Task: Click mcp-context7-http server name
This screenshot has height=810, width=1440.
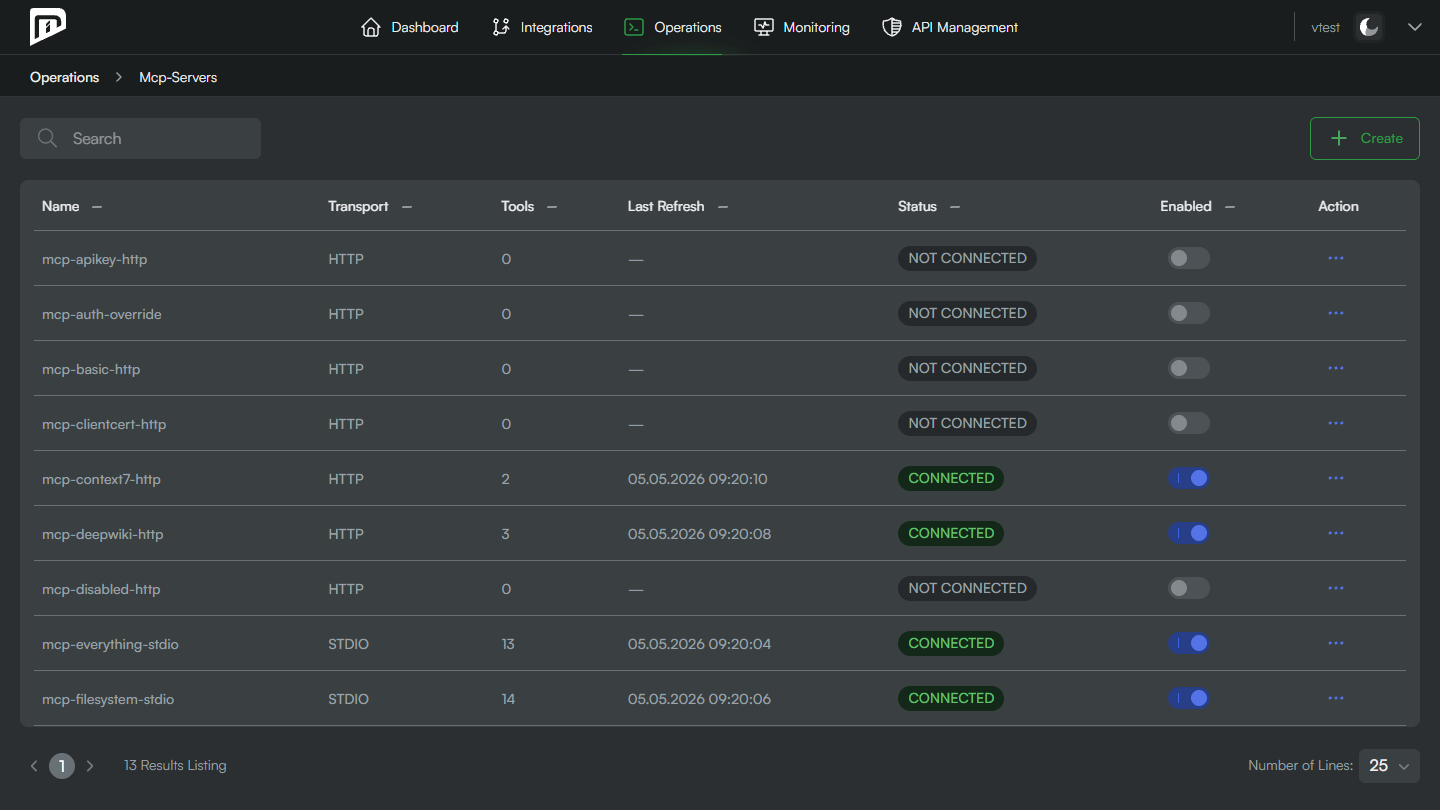Action: pos(101,479)
